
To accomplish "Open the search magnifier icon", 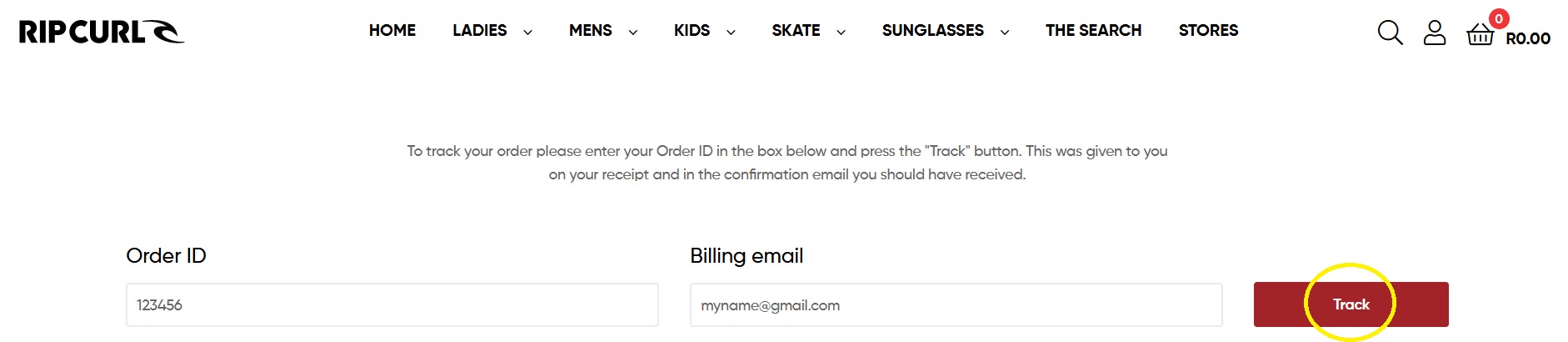I will pos(1390,33).
